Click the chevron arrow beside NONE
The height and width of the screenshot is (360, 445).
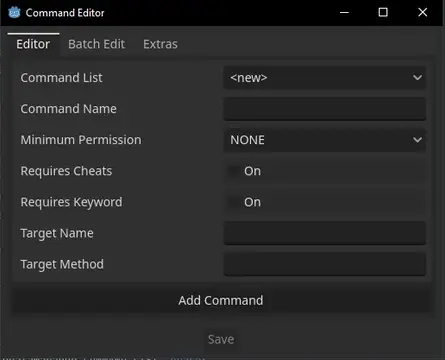coord(417,140)
